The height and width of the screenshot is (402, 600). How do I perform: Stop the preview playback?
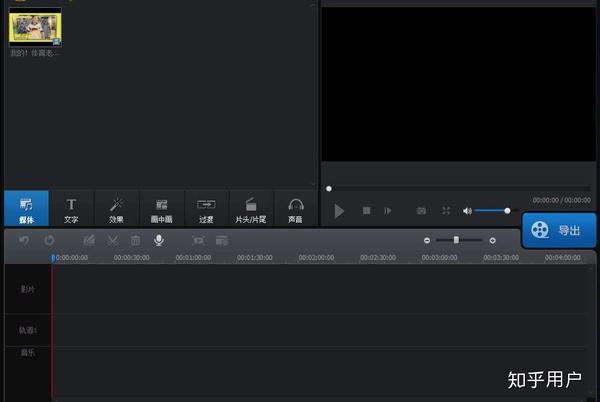coord(366,211)
